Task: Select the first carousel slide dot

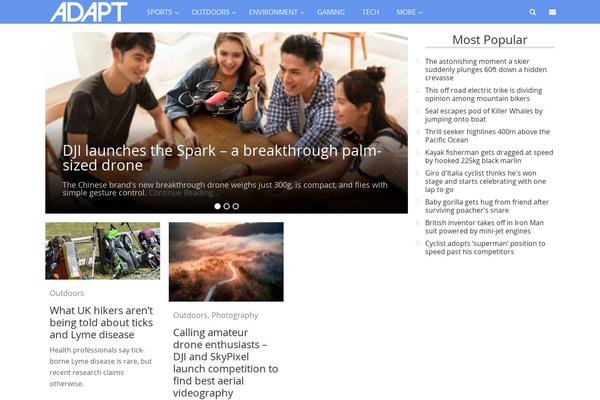Action: [217, 206]
